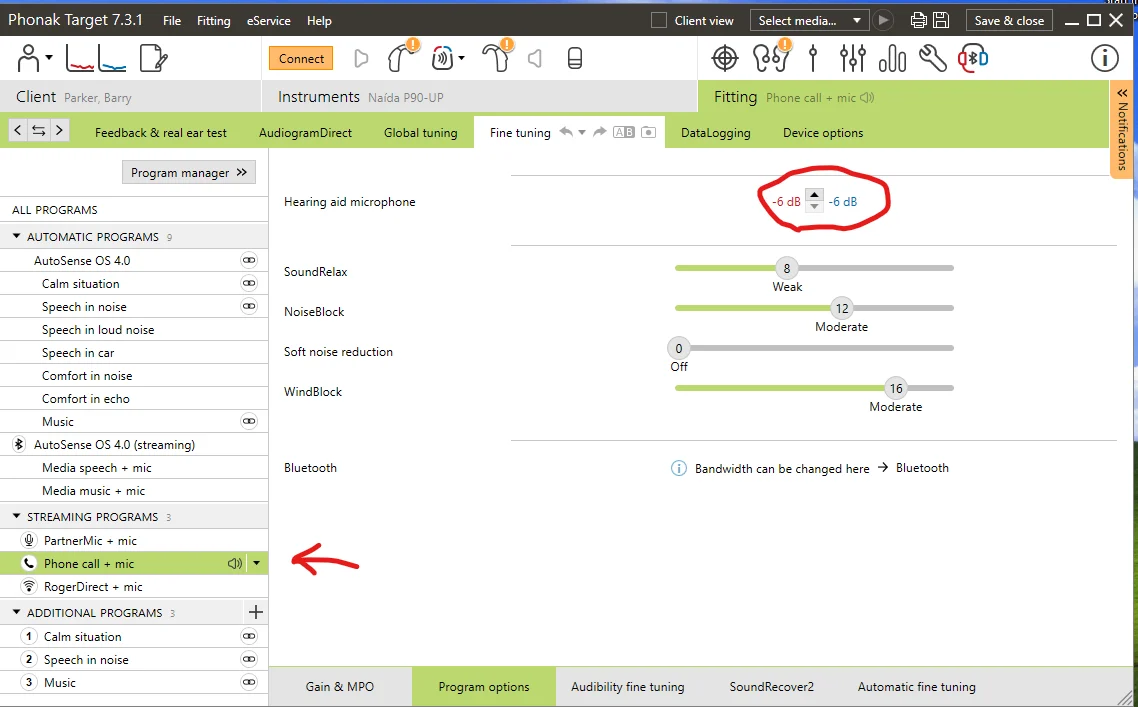Add a program with the plus icon
Viewport: 1138px width, 707px height.
[x=255, y=612]
